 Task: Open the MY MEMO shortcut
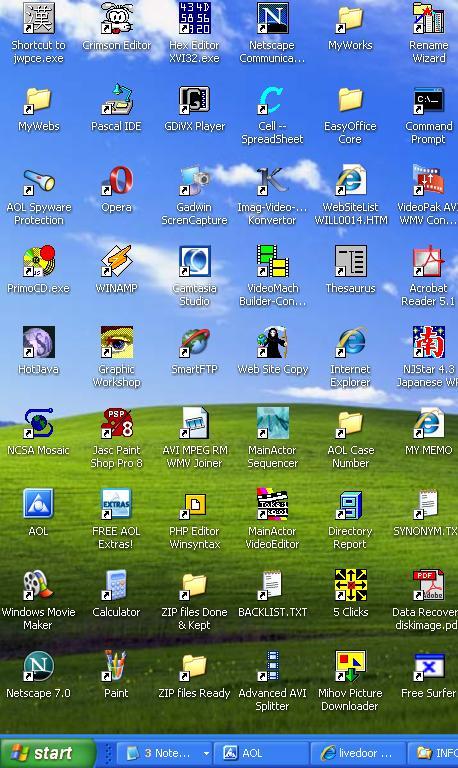pyautogui.click(x=429, y=423)
